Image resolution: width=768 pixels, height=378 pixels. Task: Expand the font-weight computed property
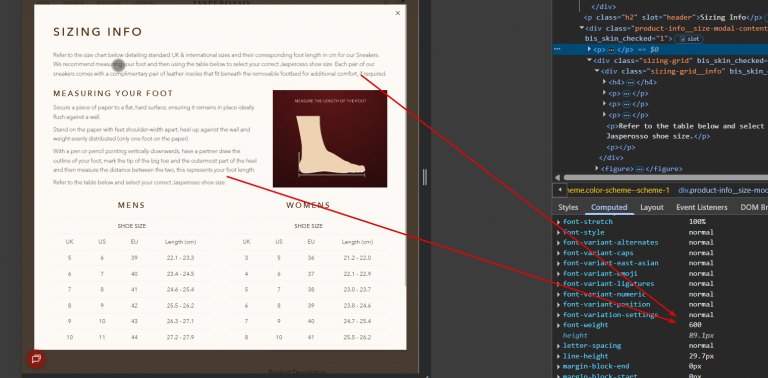click(559, 325)
